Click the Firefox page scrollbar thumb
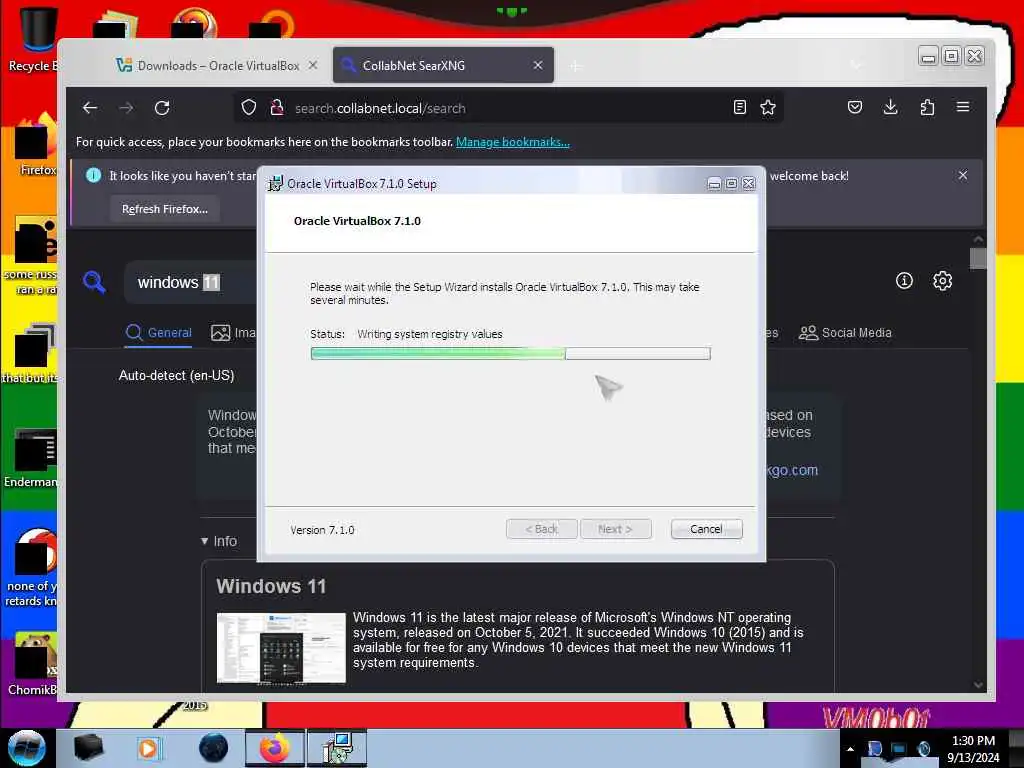Viewport: 1024px width, 768px height. 978,259
